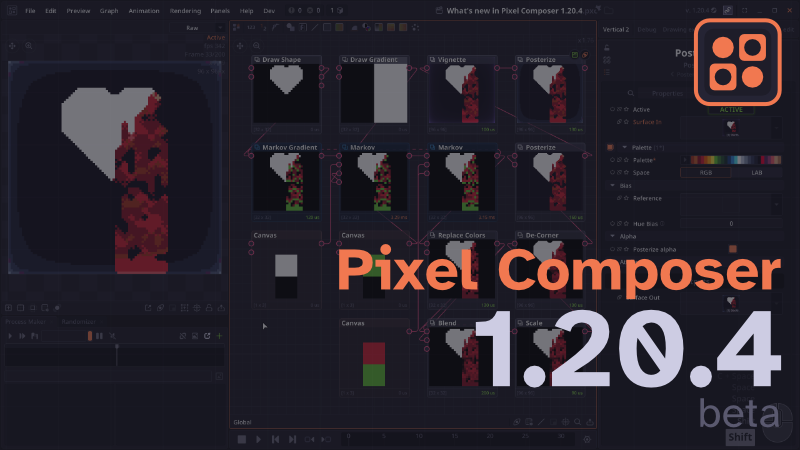Open the Graph menu
The width and height of the screenshot is (800, 450).
(x=109, y=11)
